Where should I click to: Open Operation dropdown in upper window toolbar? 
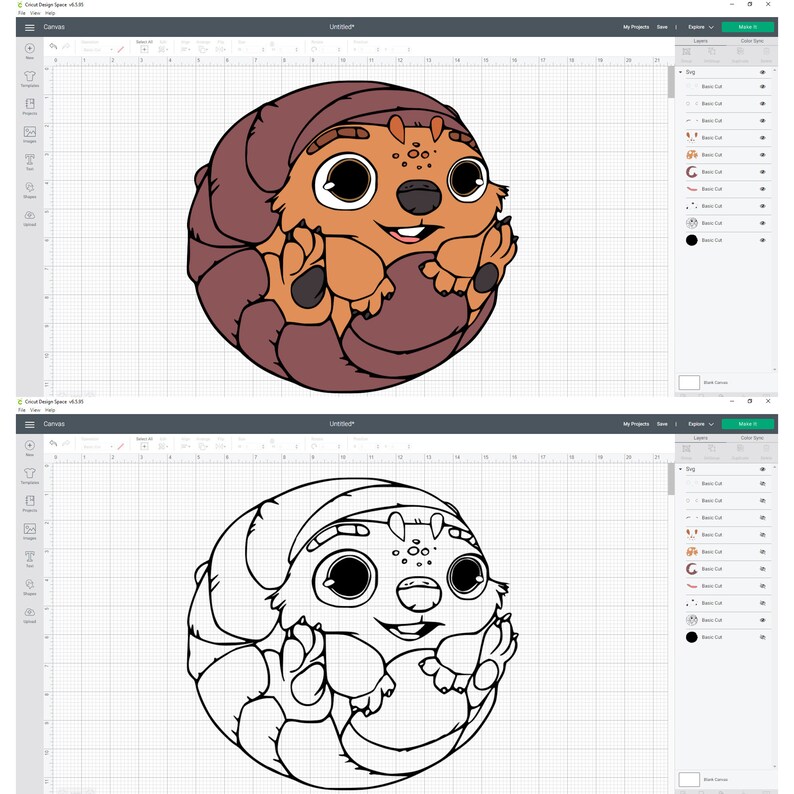click(x=97, y=50)
